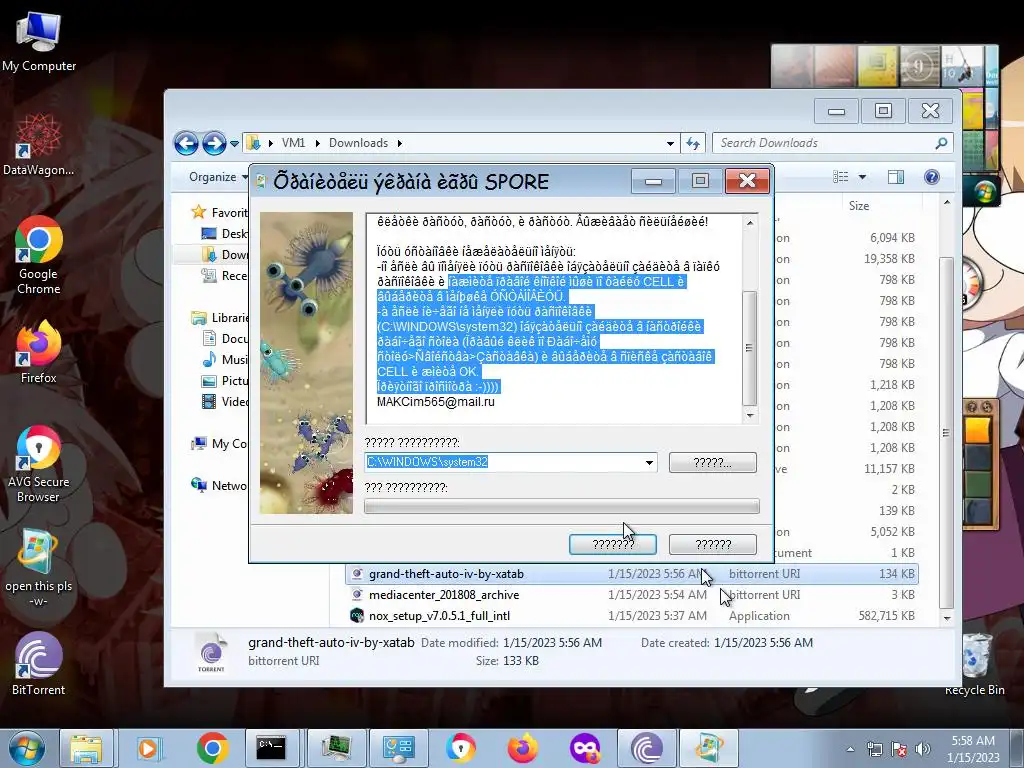Change view icon in Explorer toolbar
1024x768 pixels.
(x=841, y=177)
